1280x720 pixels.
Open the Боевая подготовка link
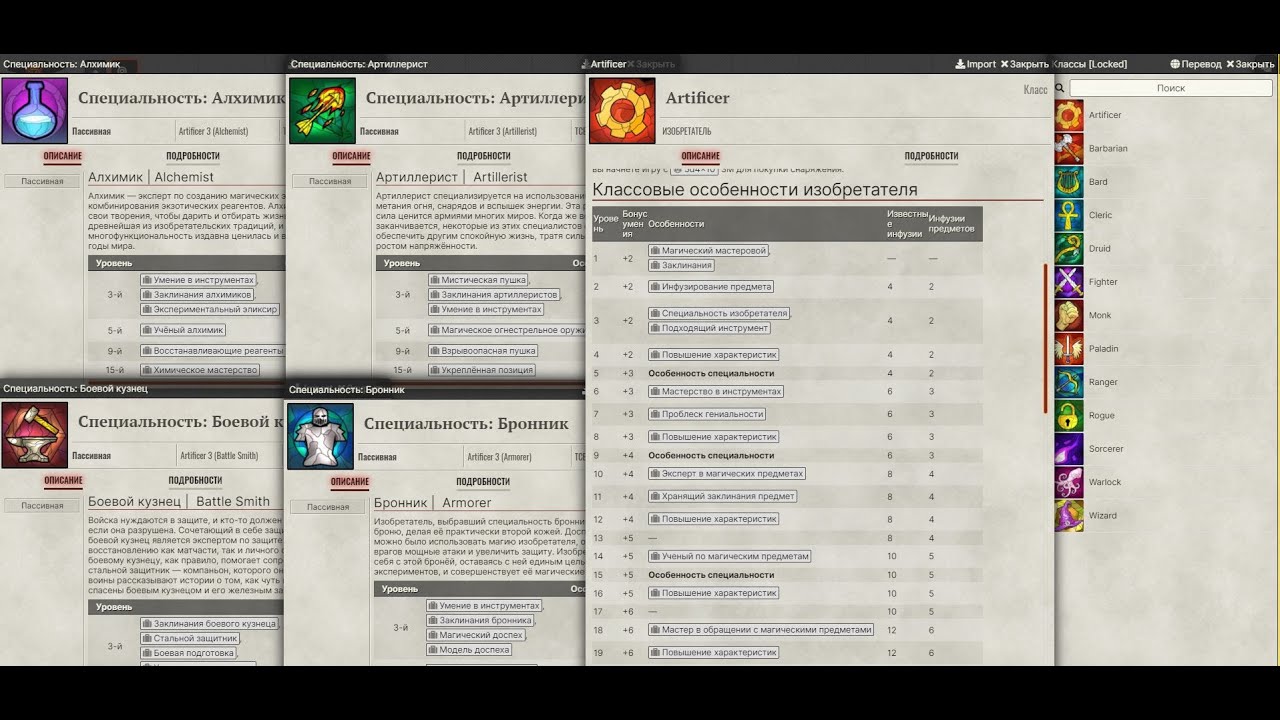(188, 653)
